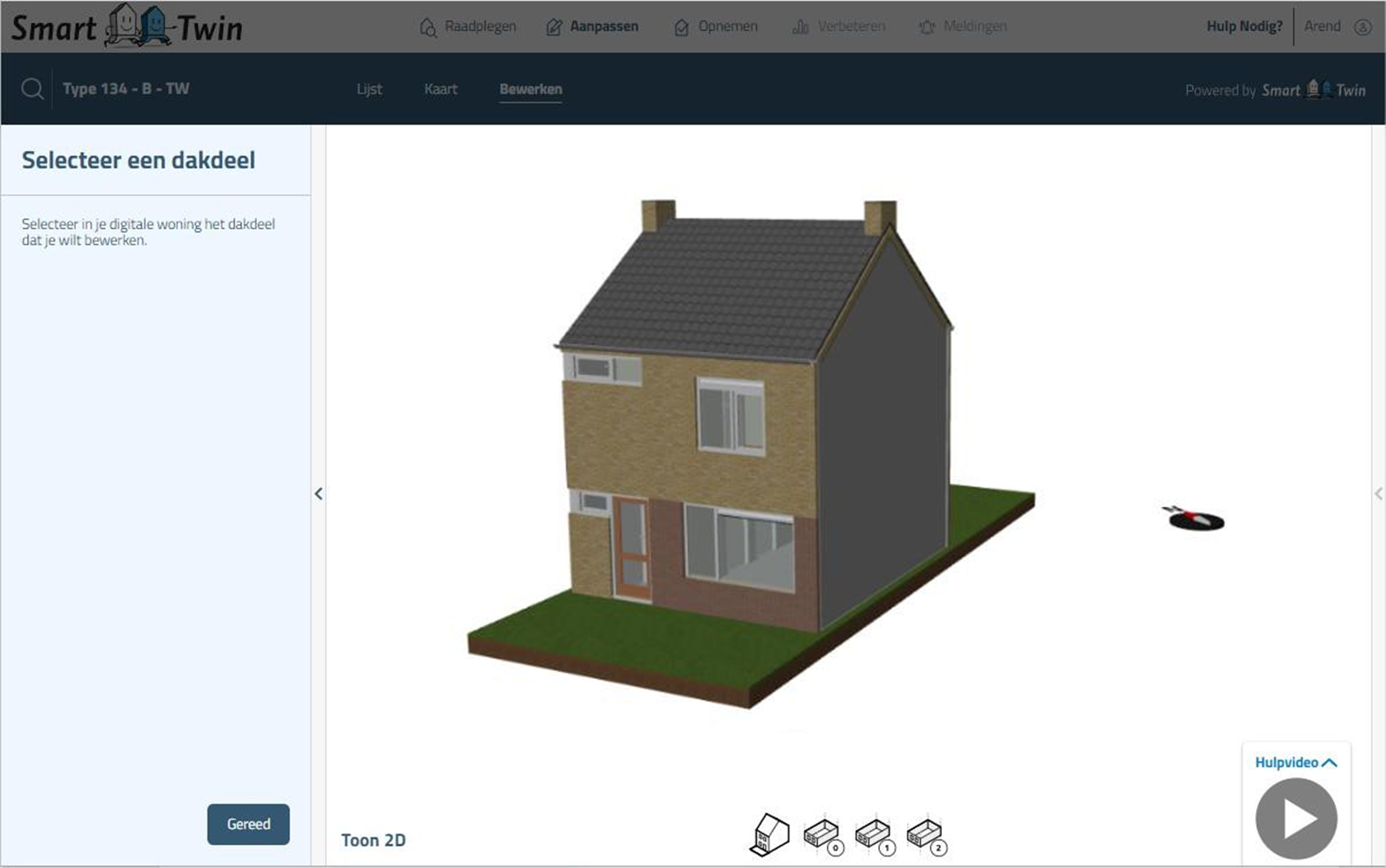
Task: Switch to the Lijst tab
Action: (369, 89)
